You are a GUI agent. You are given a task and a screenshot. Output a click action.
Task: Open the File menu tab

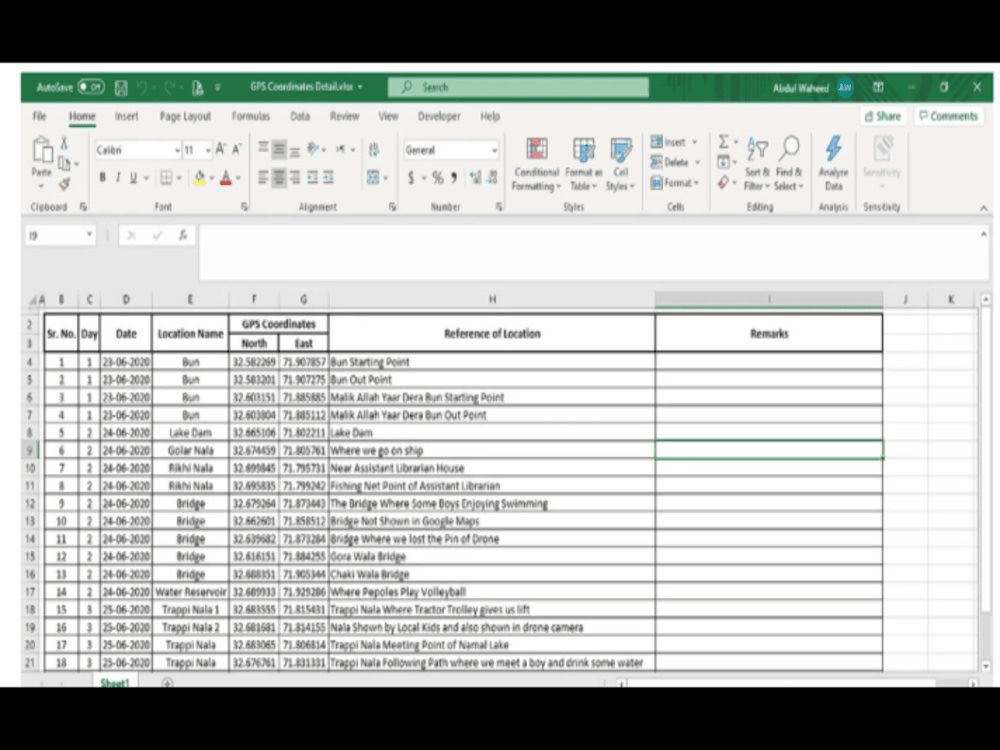[x=40, y=116]
